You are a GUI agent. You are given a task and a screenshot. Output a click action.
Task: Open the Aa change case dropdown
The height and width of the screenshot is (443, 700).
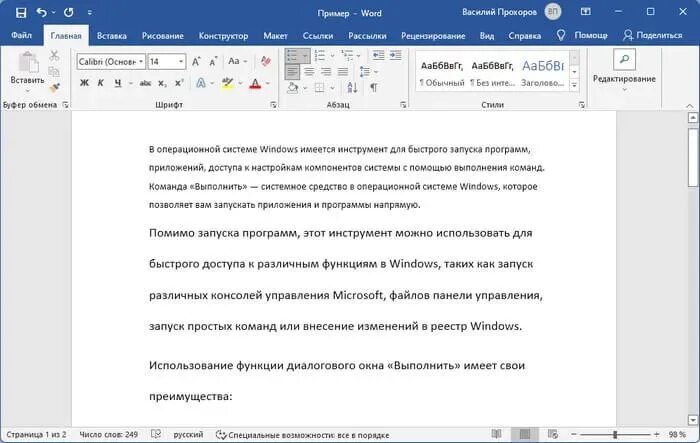click(238, 62)
